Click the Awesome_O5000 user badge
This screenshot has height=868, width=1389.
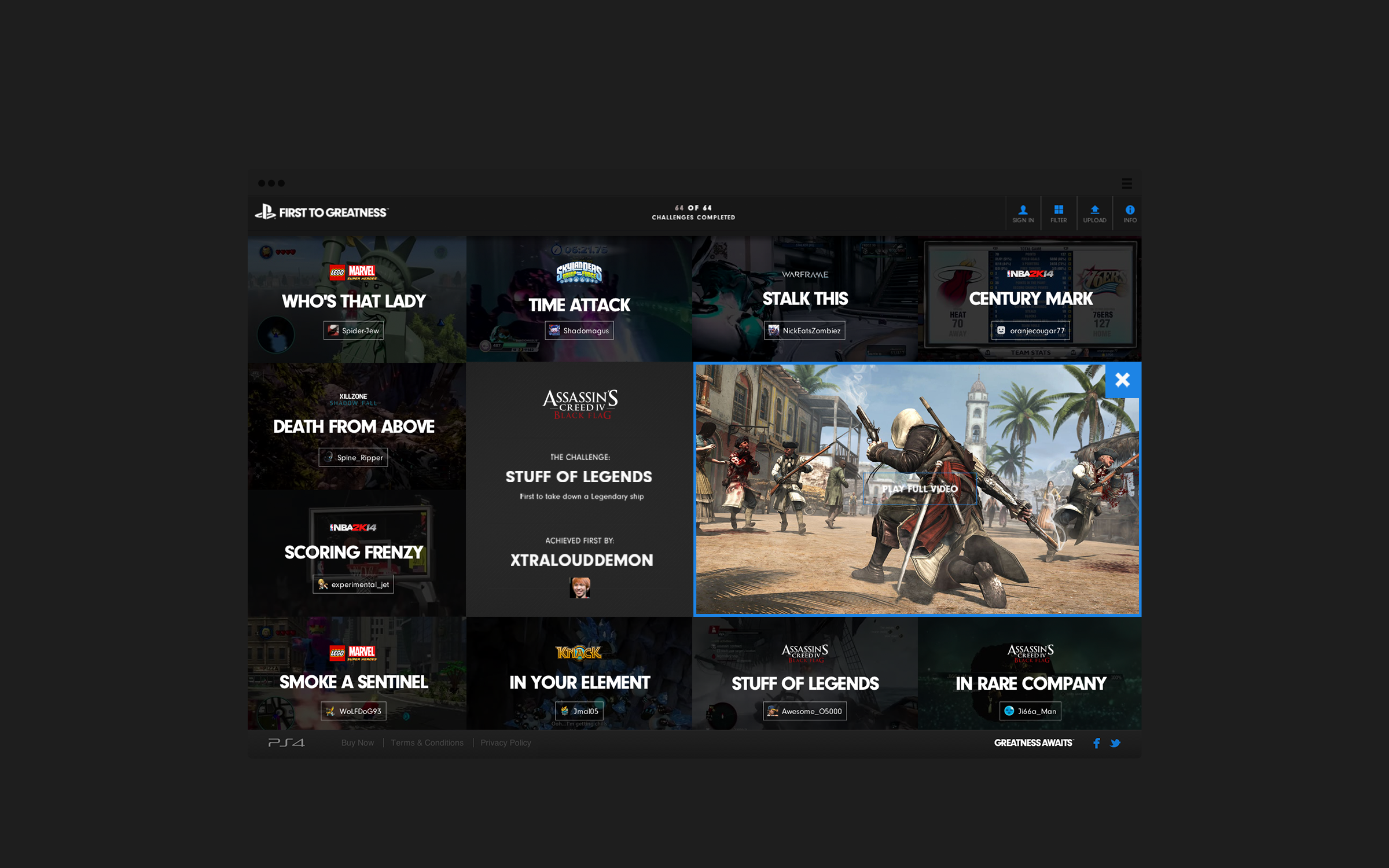point(804,711)
